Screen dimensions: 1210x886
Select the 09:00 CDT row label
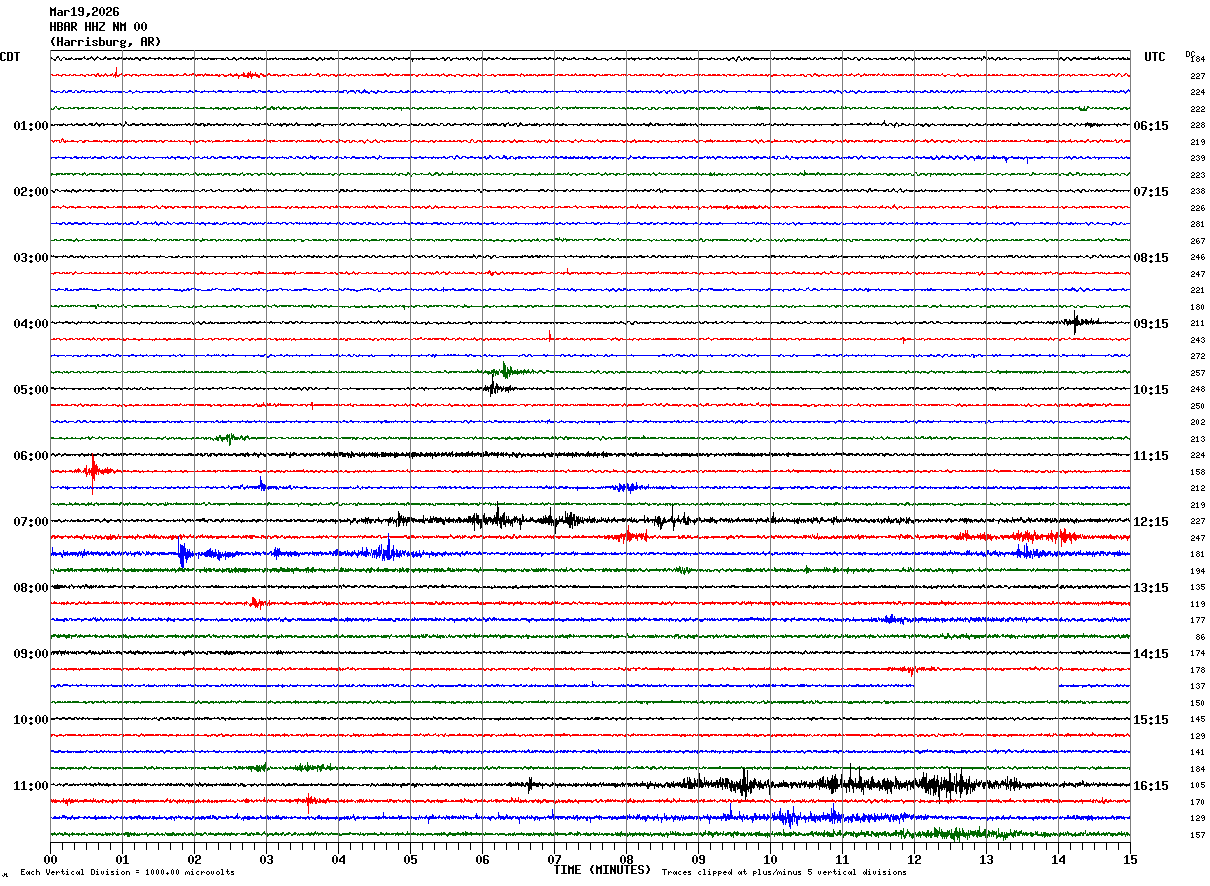coord(31,654)
